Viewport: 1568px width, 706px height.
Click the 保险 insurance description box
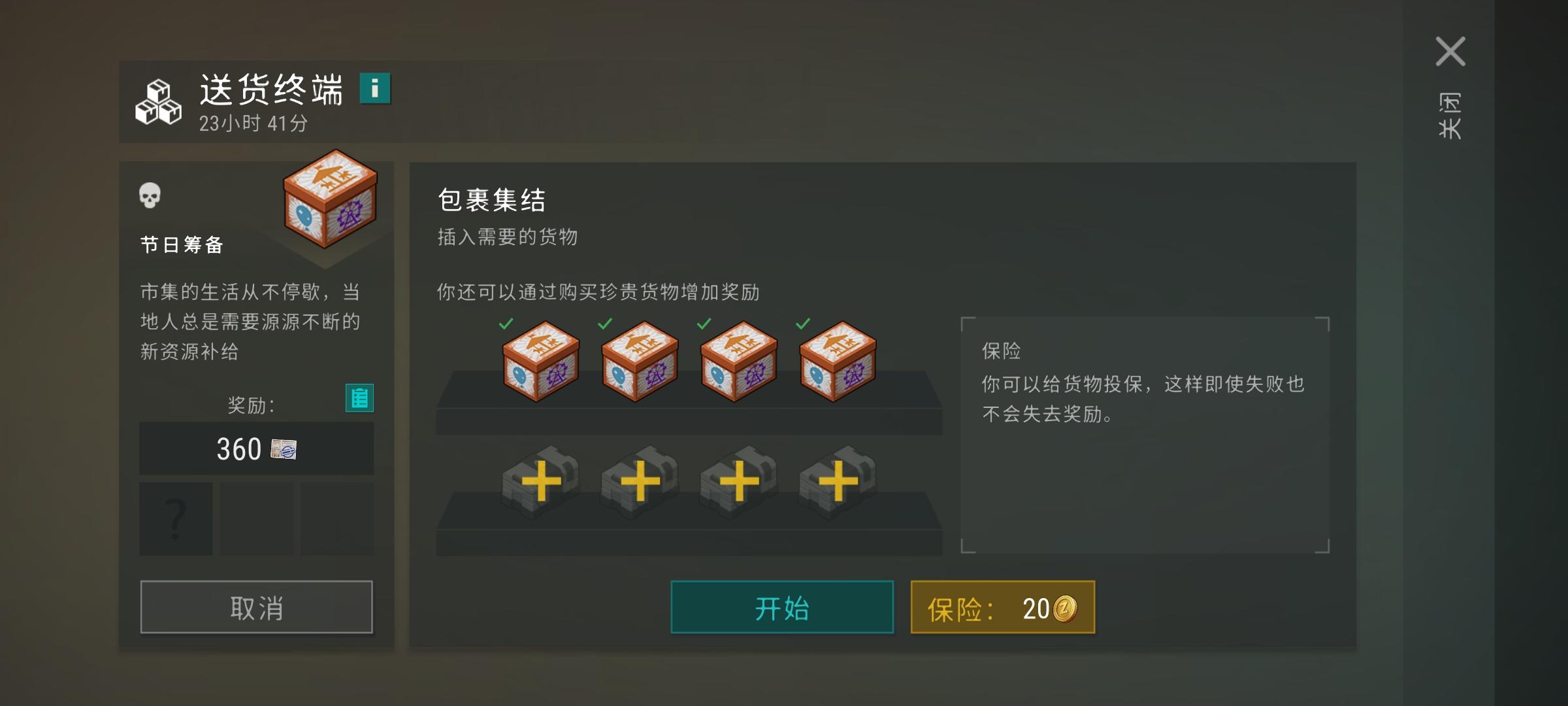1145,435
